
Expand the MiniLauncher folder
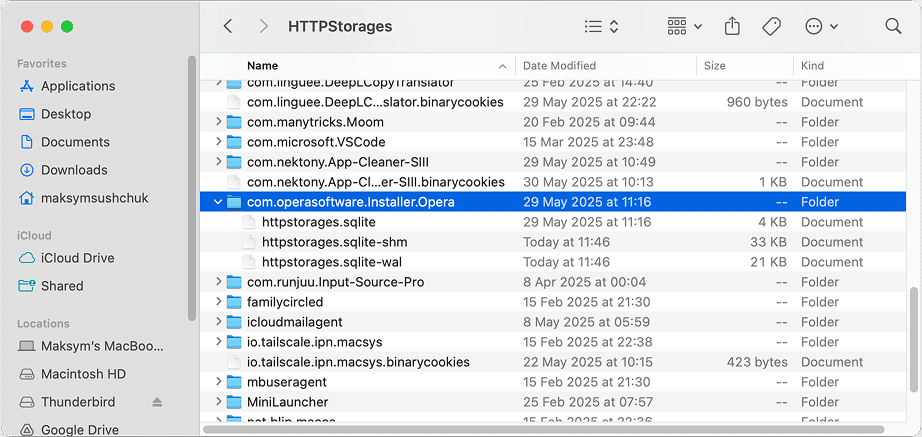218,402
